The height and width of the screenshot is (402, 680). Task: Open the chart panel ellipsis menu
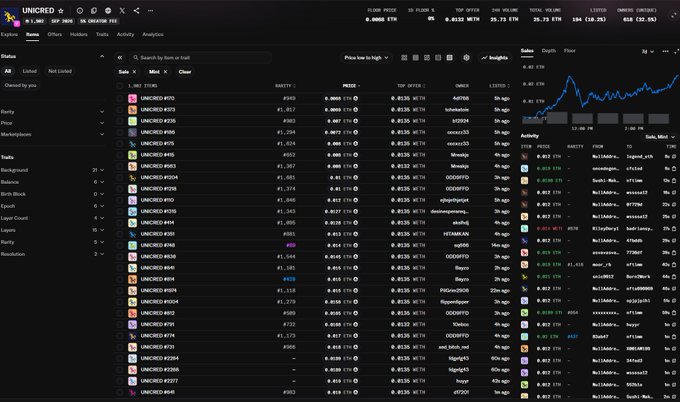pos(665,51)
